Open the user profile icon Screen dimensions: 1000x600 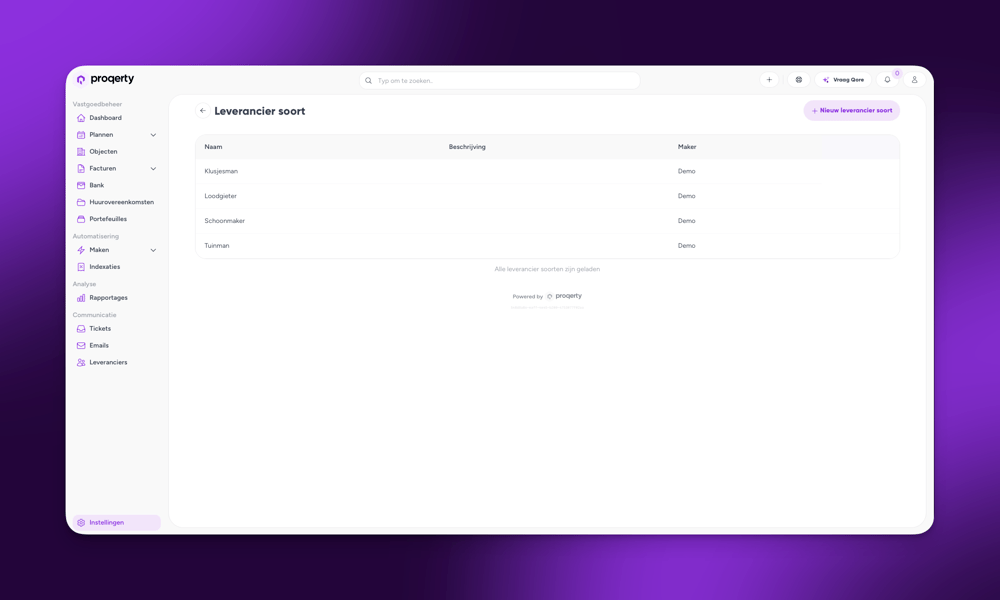coord(914,80)
